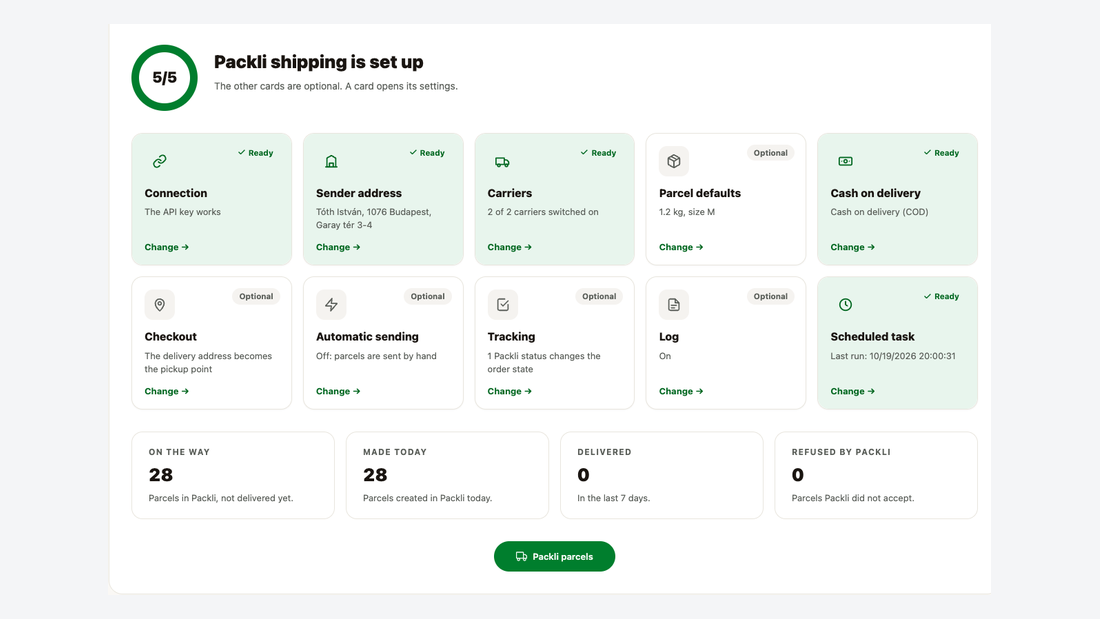The image size is (1100, 619).
Task: Open Change link in Tracking card
Action: tap(509, 391)
